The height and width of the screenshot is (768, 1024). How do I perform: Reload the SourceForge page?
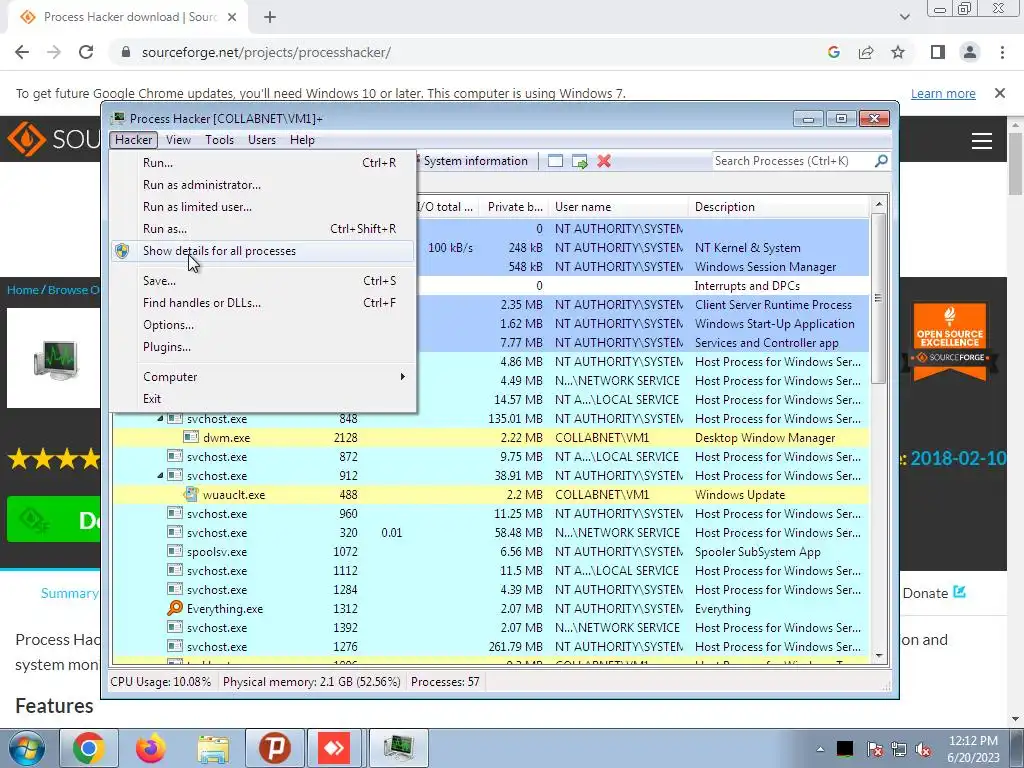click(x=86, y=52)
